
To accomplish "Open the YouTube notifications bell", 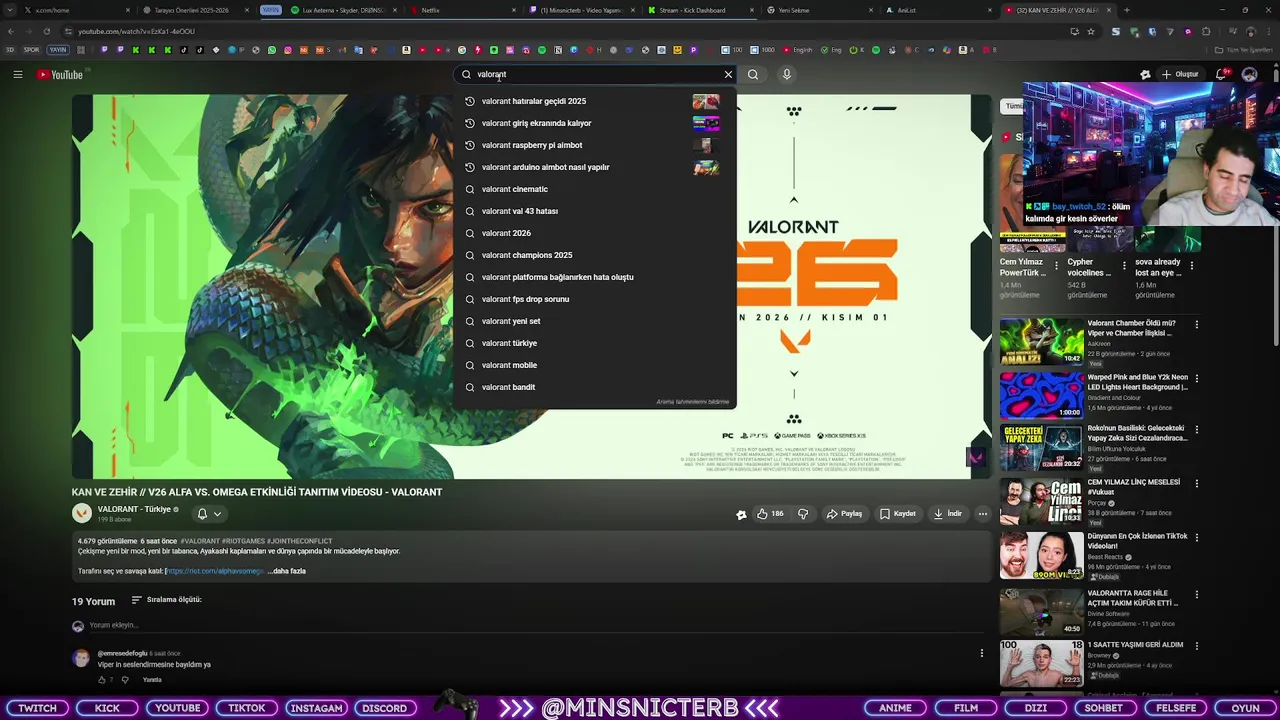I will pyautogui.click(x=1222, y=74).
